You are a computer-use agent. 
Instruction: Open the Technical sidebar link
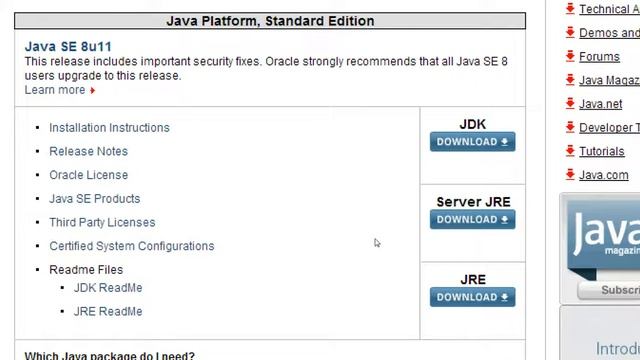[609, 9]
